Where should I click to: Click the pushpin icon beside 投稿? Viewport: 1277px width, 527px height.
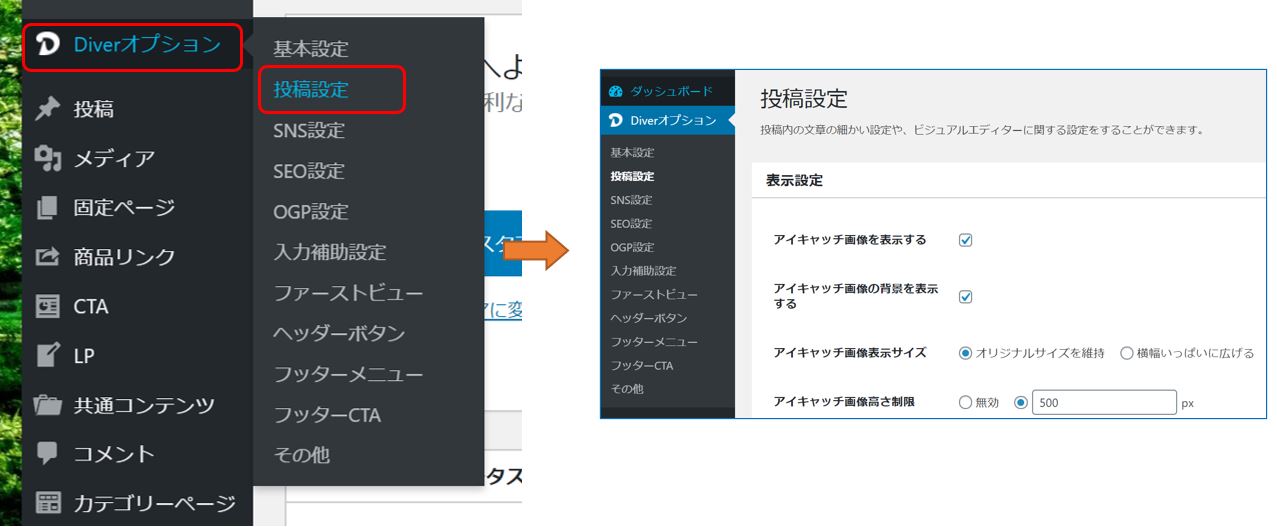[x=47, y=109]
